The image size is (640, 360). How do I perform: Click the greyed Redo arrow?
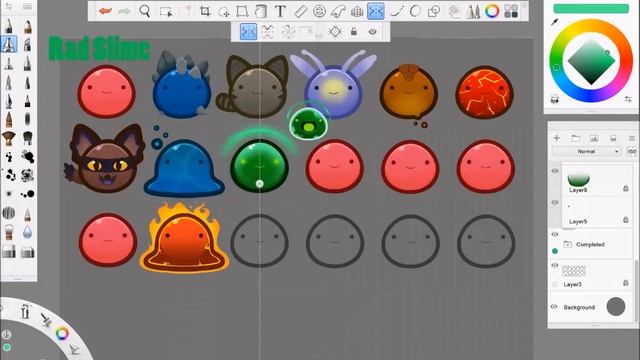(124, 11)
